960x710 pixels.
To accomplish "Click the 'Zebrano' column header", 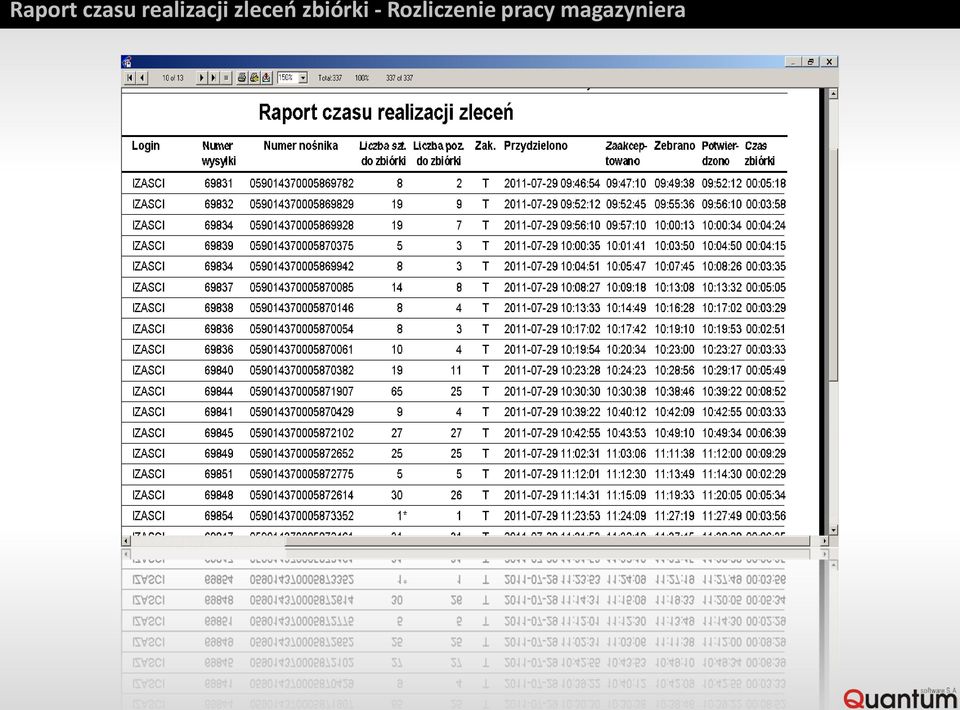I will coord(674,146).
